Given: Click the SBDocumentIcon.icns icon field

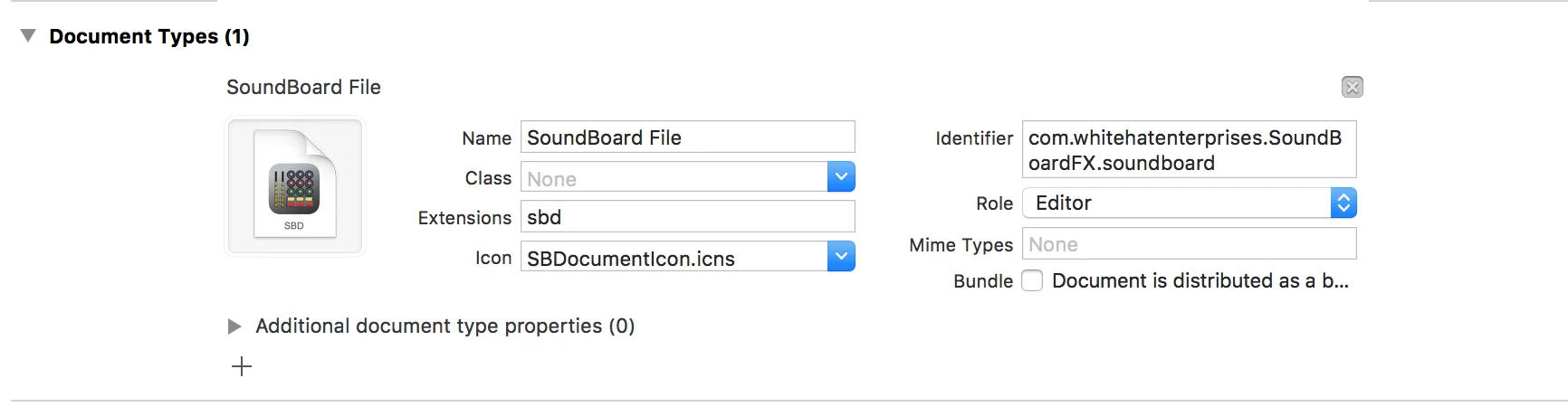Looking at the screenshot, I should 674,259.
